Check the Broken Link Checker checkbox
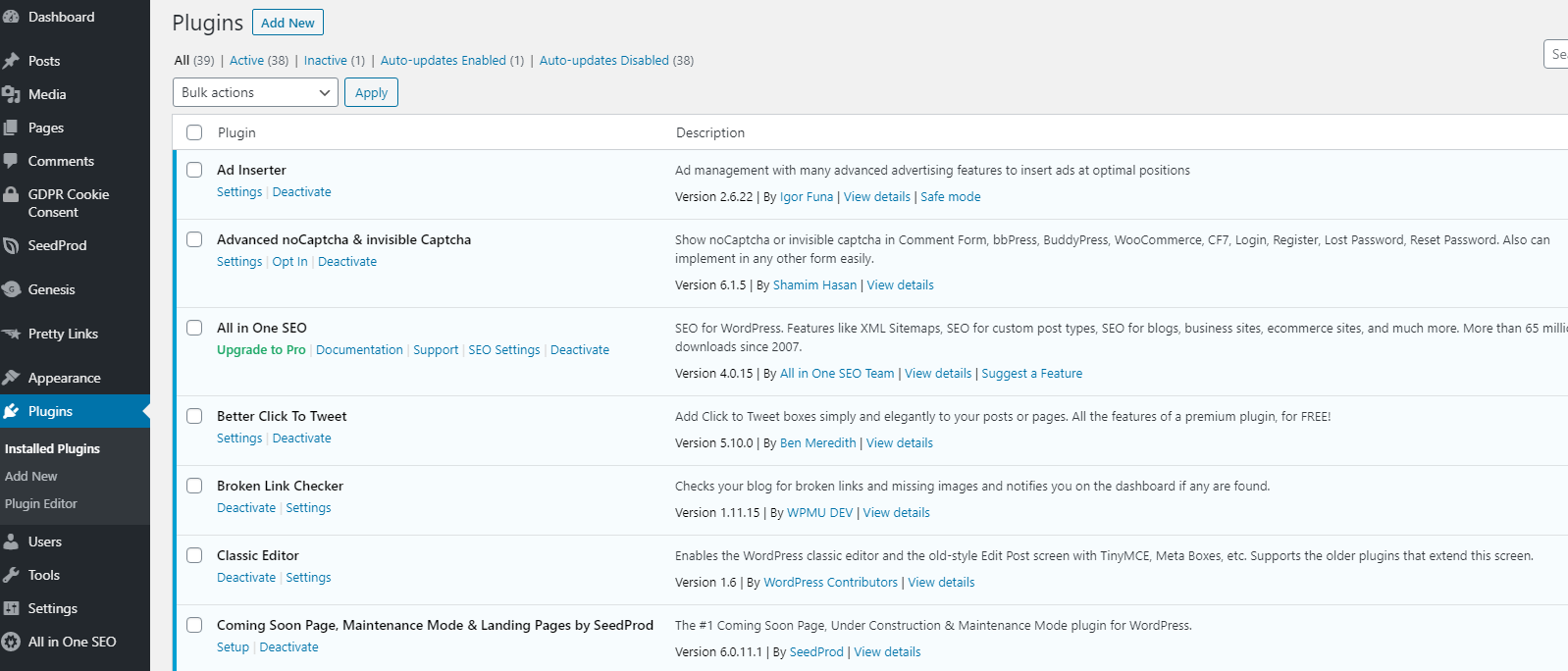This screenshot has height=671, width=1568. [194, 486]
